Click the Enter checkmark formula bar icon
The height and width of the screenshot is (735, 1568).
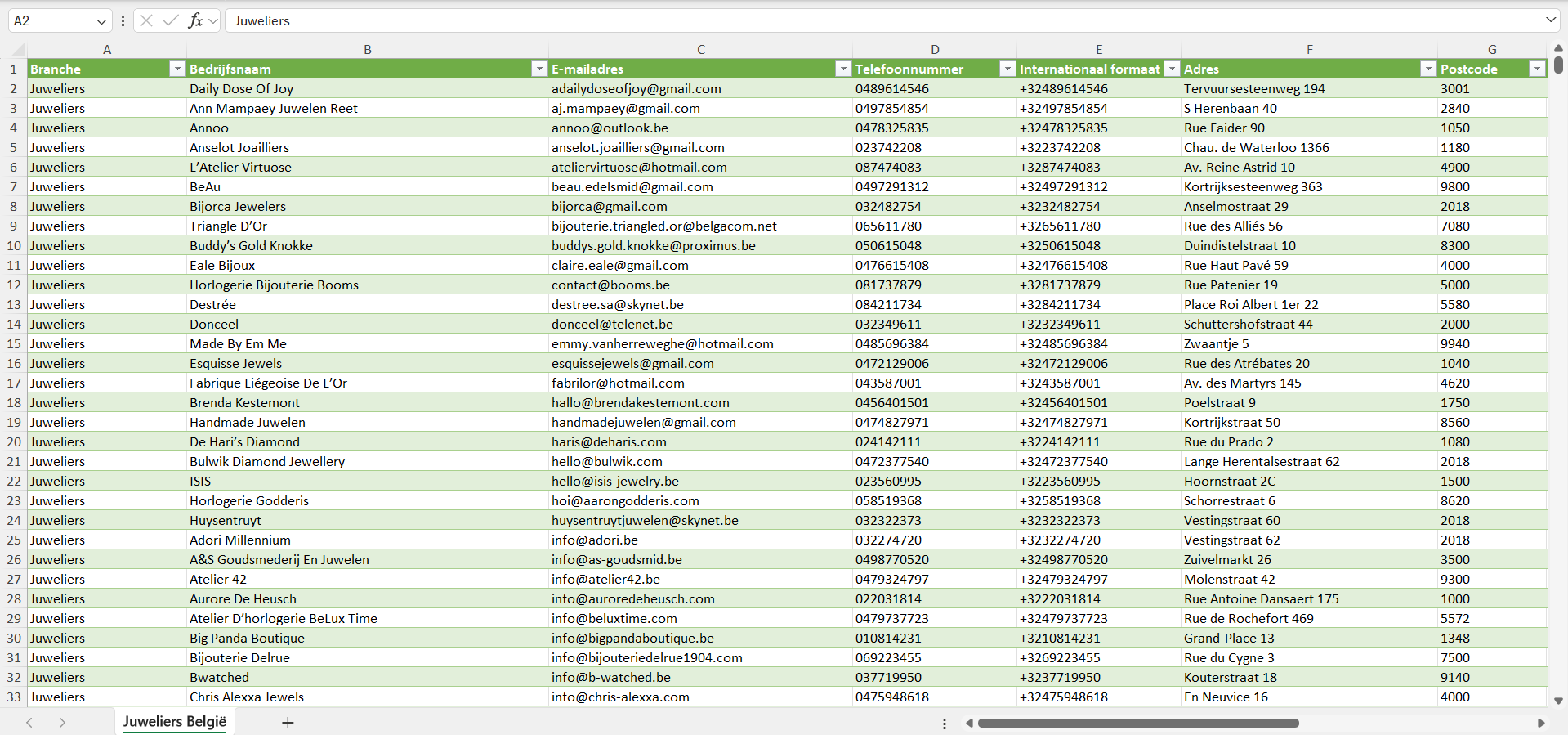pos(170,20)
